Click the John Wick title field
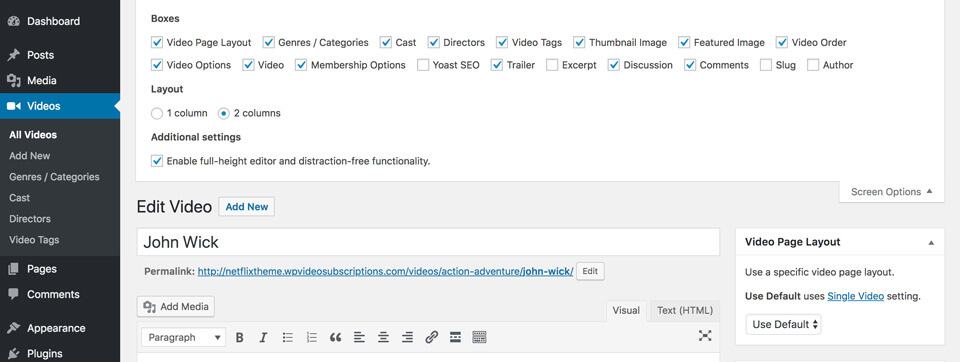This screenshot has width=960, height=362. tap(428, 242)
